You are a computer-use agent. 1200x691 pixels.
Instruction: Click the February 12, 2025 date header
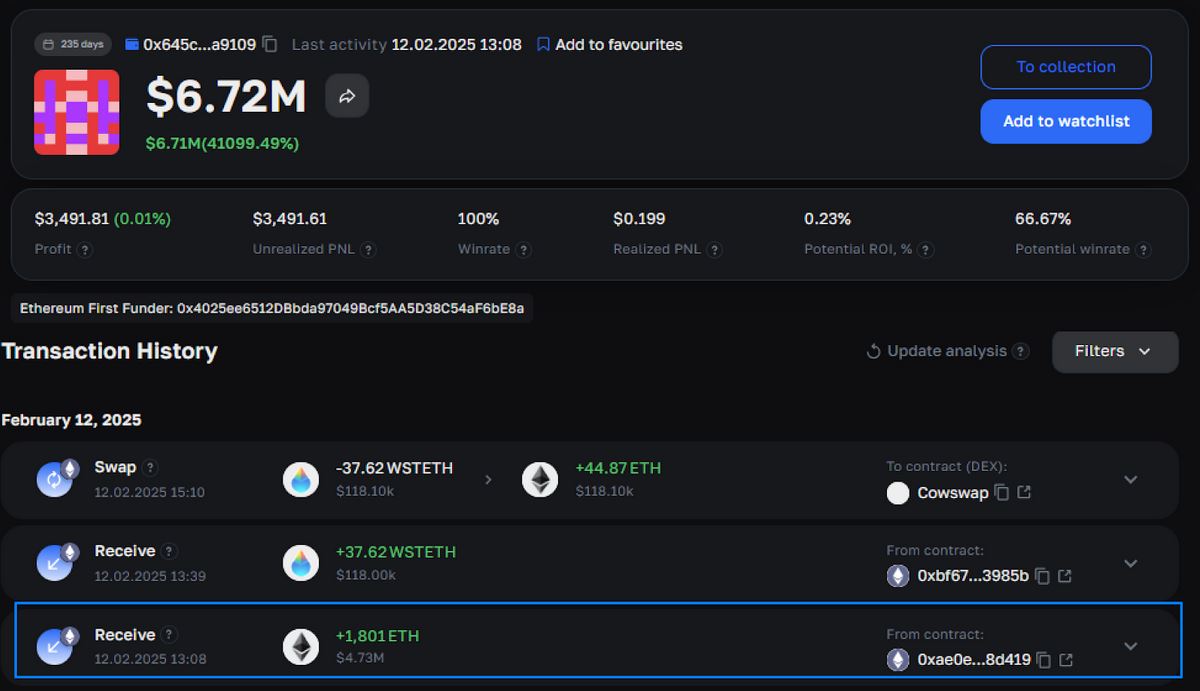(x=72, y=420)
